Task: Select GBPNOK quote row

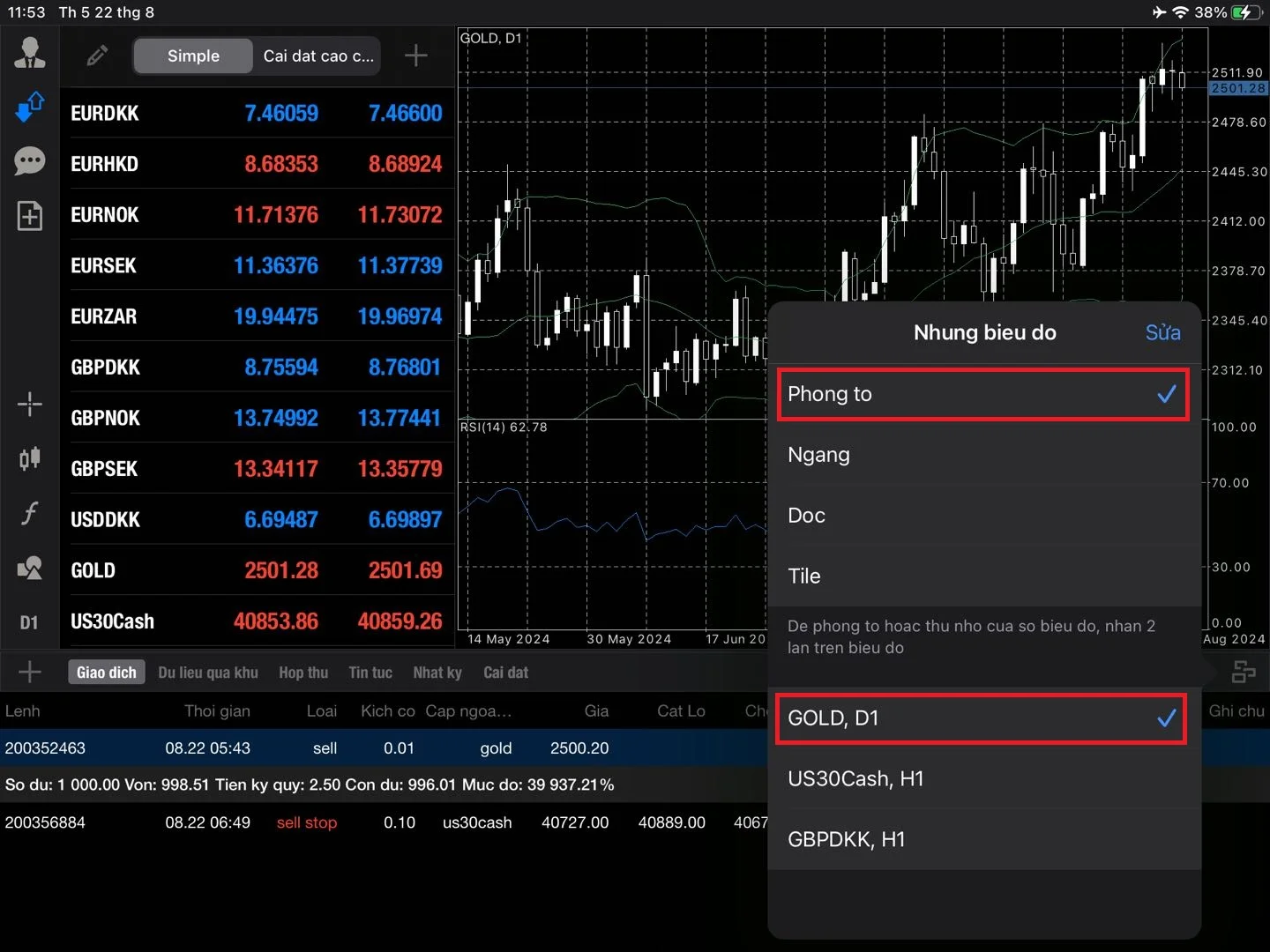Action: (257, 418)
